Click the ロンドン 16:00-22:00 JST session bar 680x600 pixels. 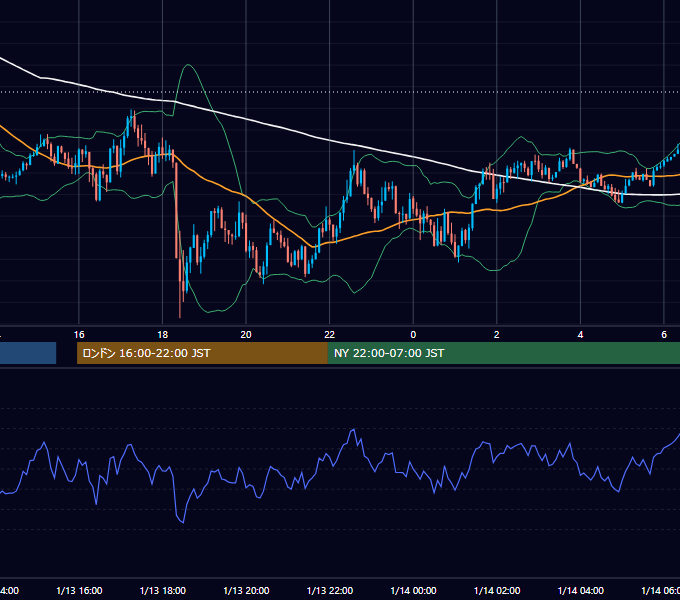pyautogui.click(x=202, y=353)
